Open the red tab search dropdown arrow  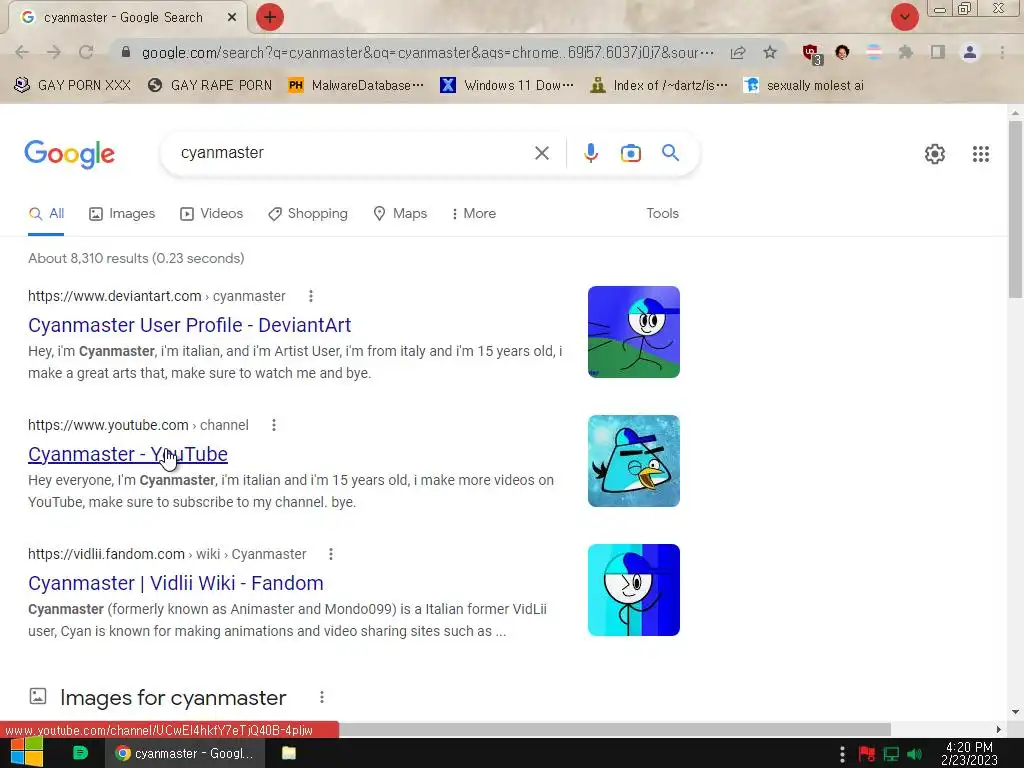[x=904, y=17]
